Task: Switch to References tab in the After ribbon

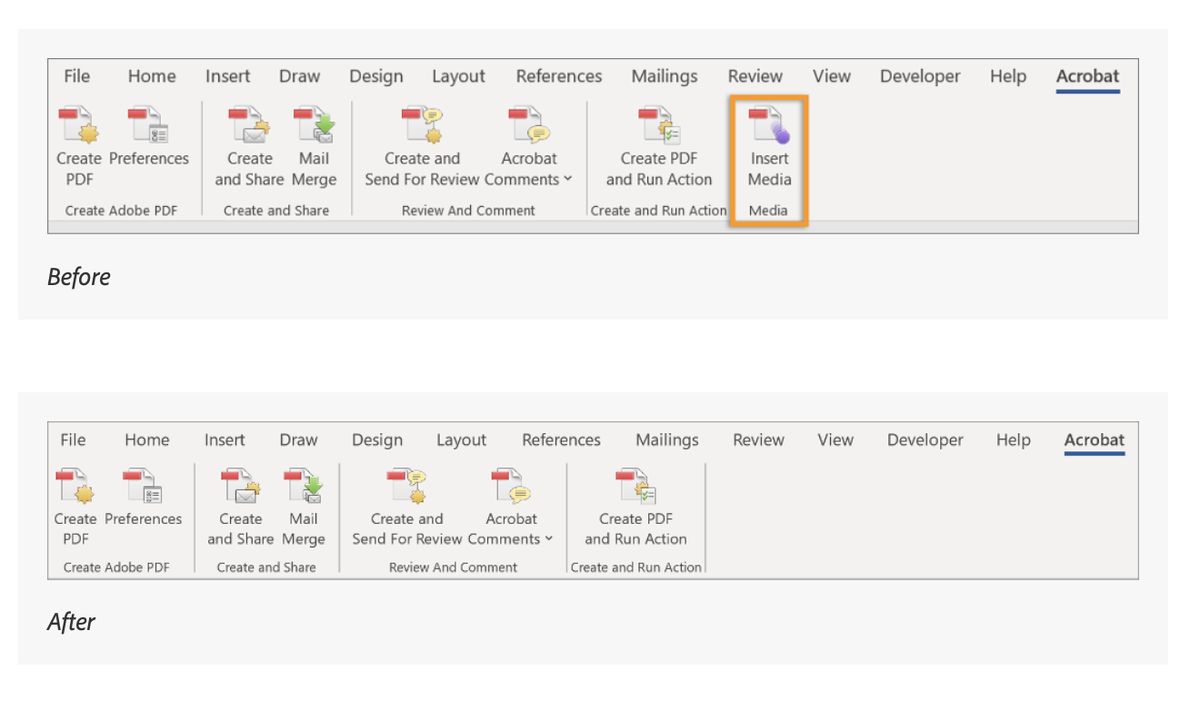Action: click(561, 440)
